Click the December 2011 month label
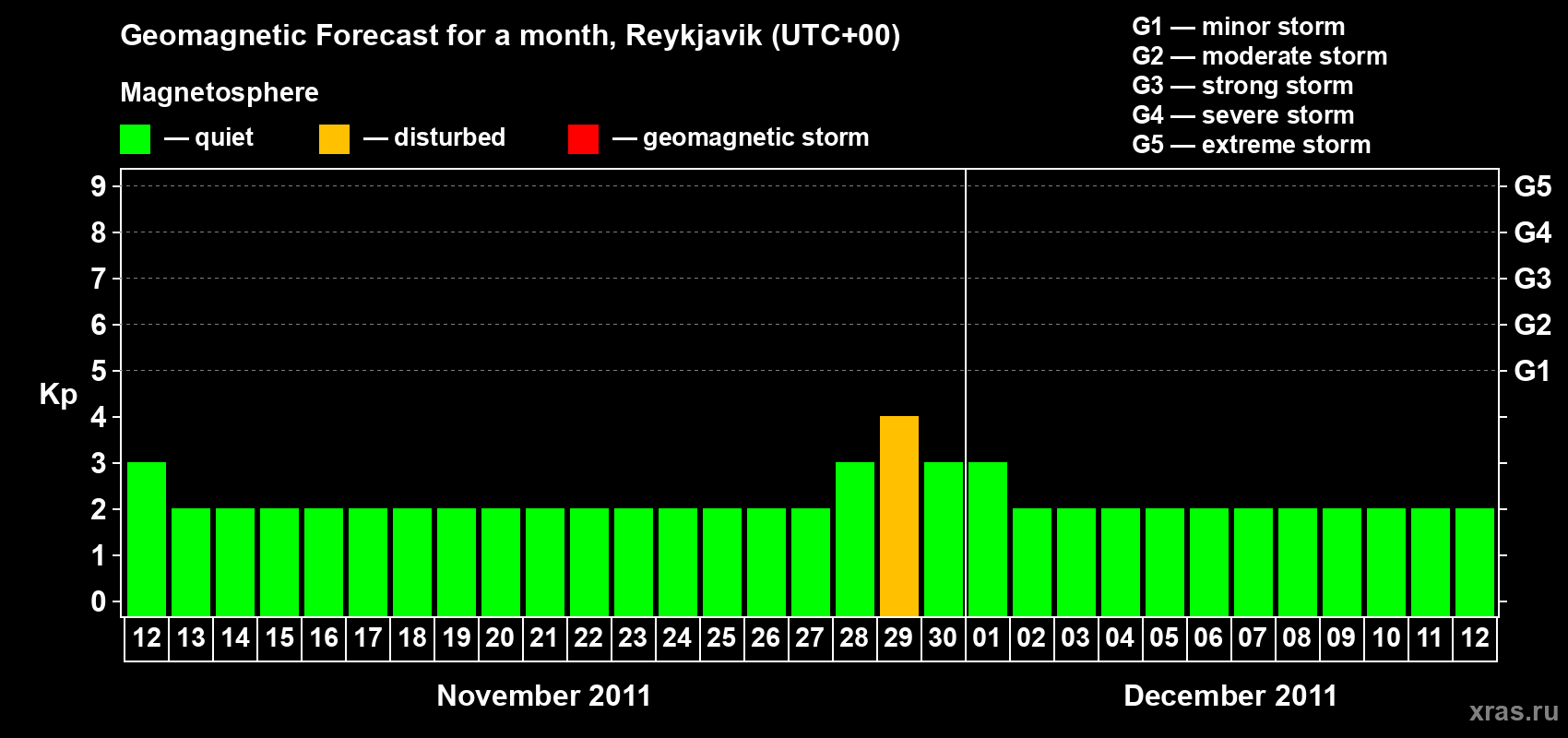Image resolution: width=1568 pixels, height=738 pixels. coord(1230,696)
